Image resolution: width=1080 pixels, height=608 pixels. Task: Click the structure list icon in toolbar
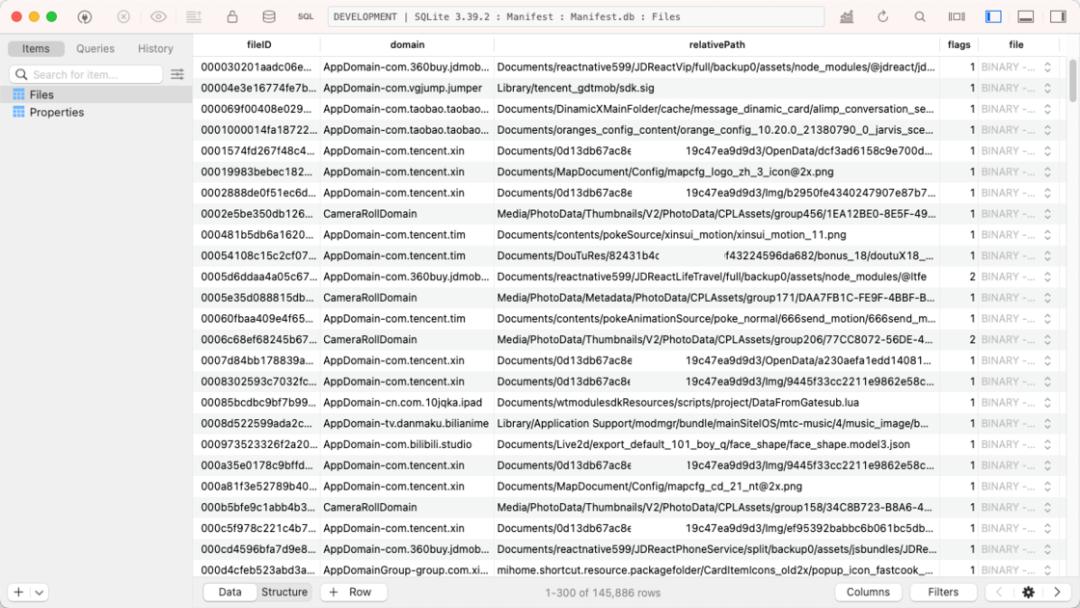point(194,17)
